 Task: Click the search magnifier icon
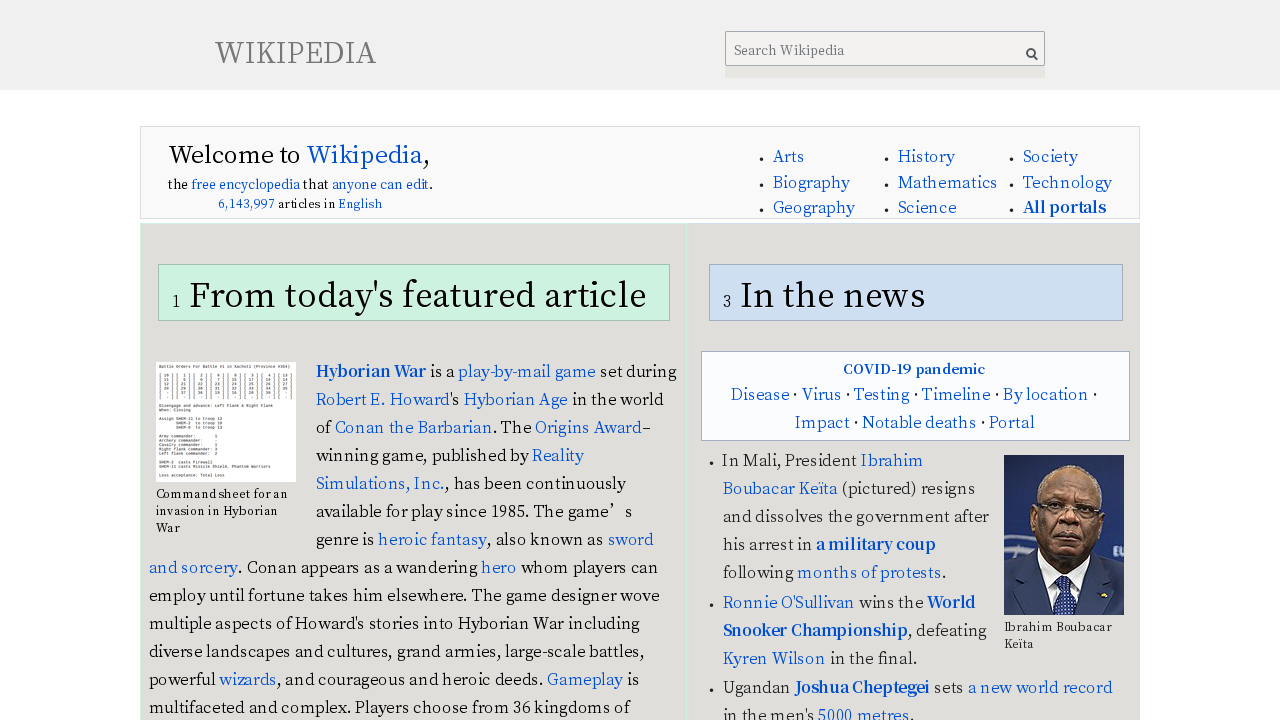1032,54
